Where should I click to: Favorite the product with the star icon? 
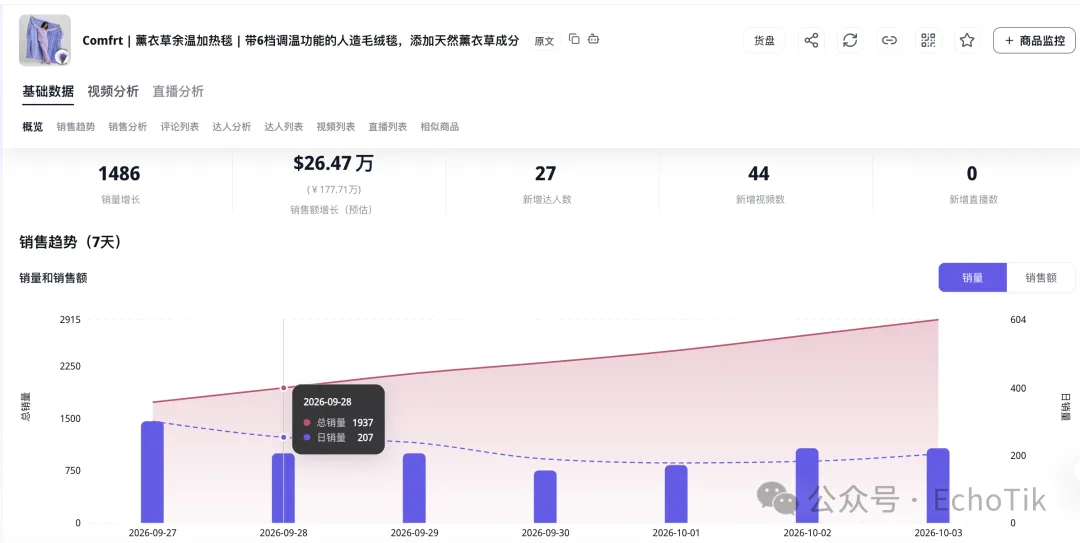[967, 41]
